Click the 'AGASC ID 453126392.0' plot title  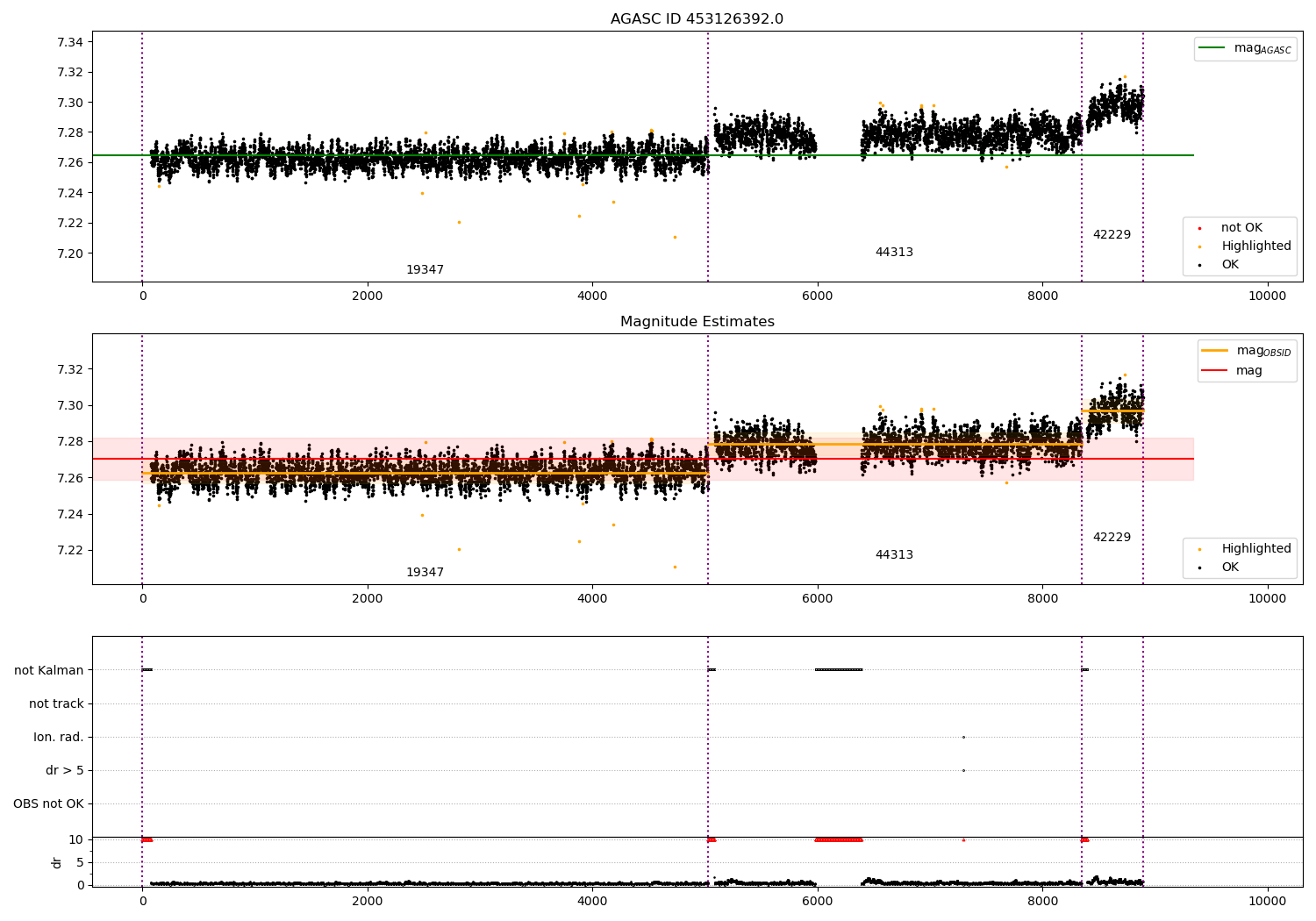pos(697,19)
